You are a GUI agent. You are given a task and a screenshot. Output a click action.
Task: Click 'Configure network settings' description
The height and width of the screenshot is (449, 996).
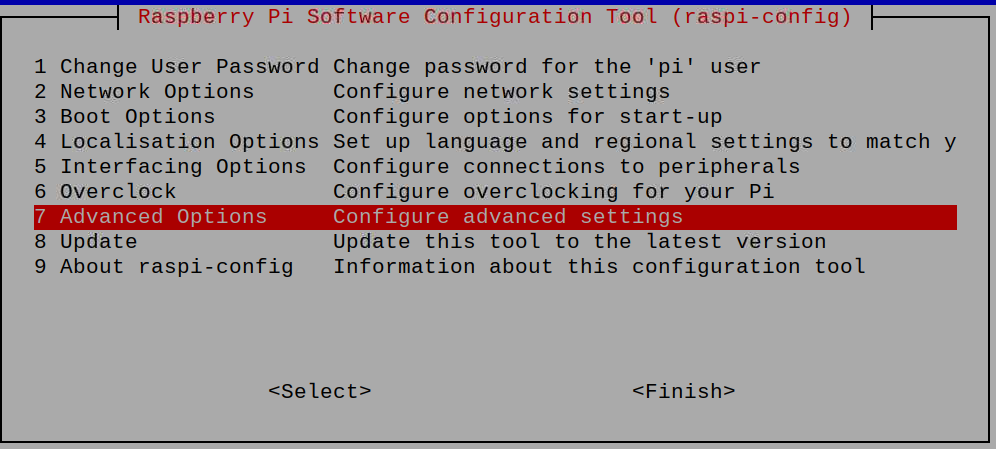coord(501,92)
